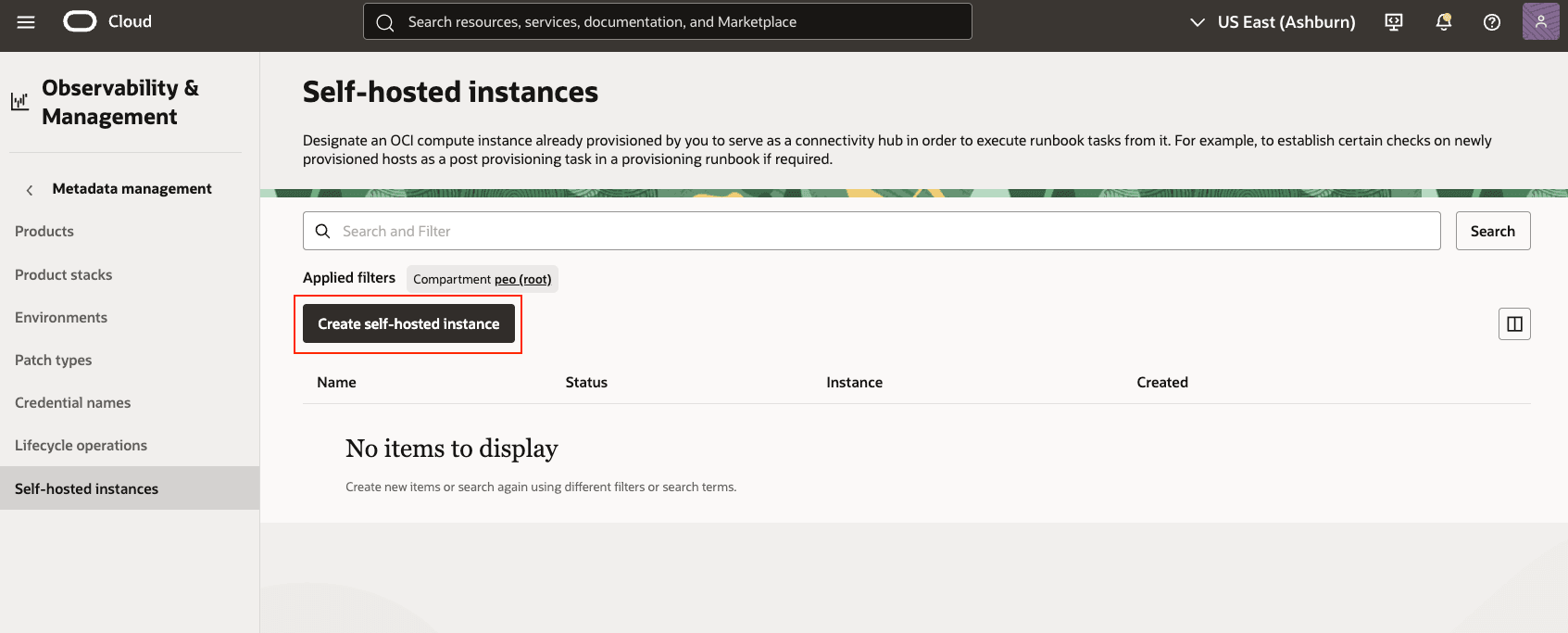Image resolution: width=1568 pixels, height=633 pixels.
Task: Click the magnifier icon in Search and Filter
Action: pyautogui.click(x=322, y=231)
